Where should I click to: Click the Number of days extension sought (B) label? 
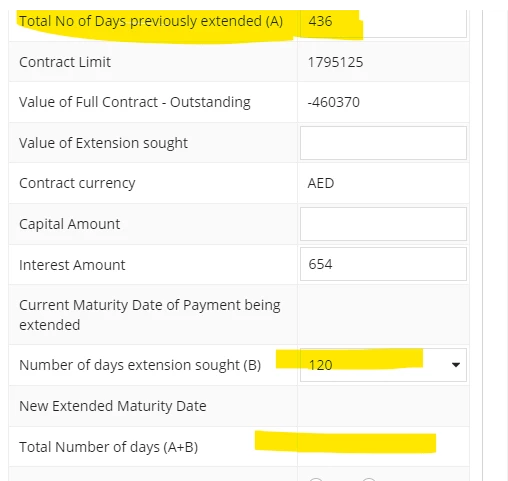click(x=140, y=365)
